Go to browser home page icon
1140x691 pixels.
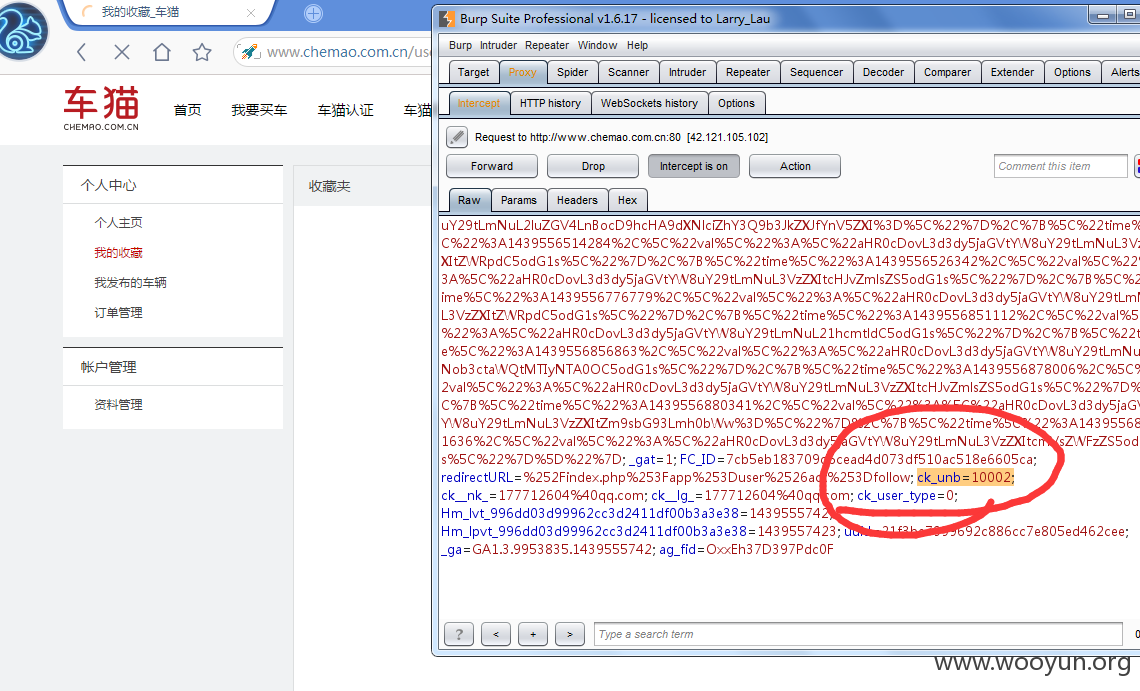coord(161,52)
